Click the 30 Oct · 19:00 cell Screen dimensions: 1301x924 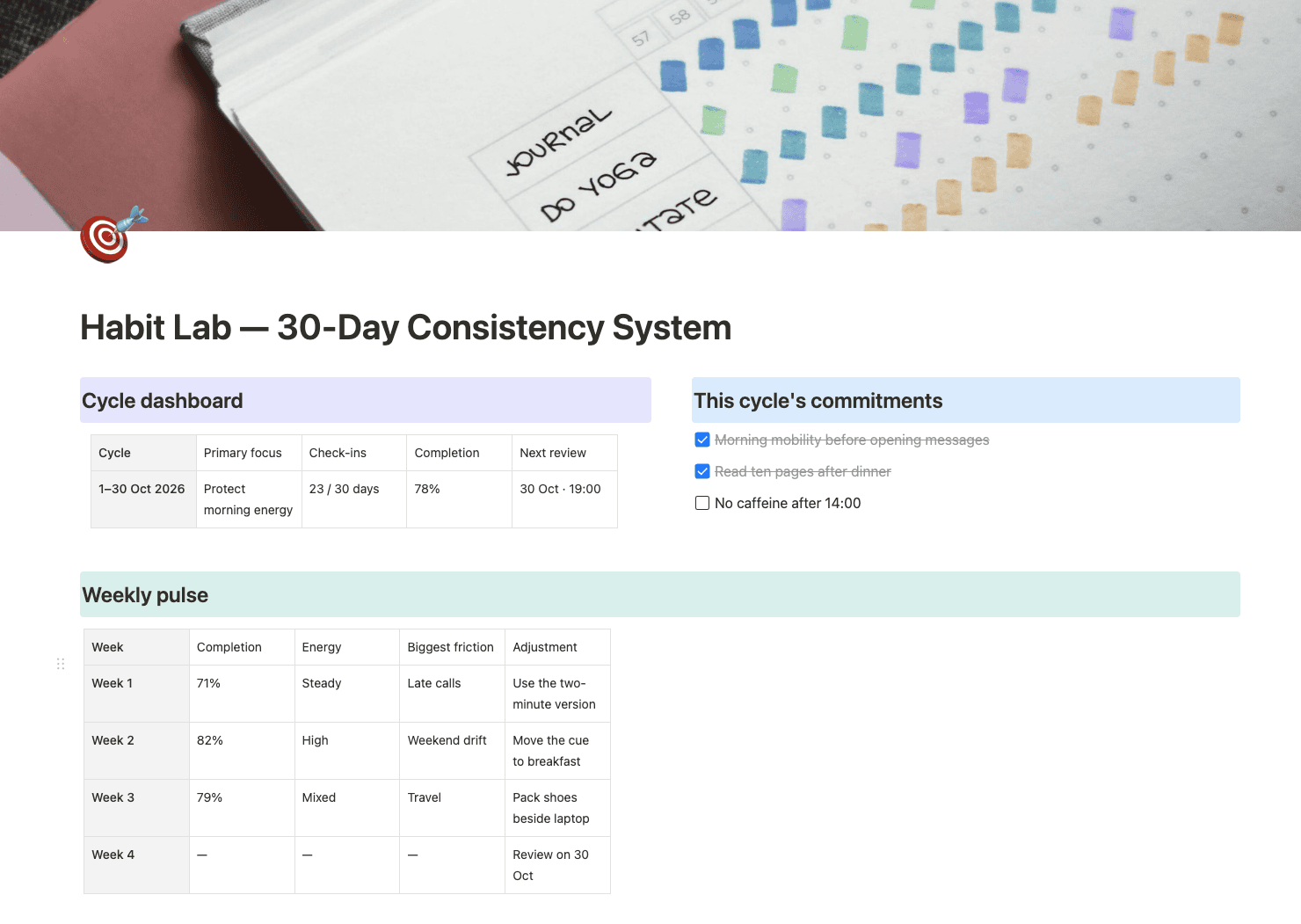(564, 499)
